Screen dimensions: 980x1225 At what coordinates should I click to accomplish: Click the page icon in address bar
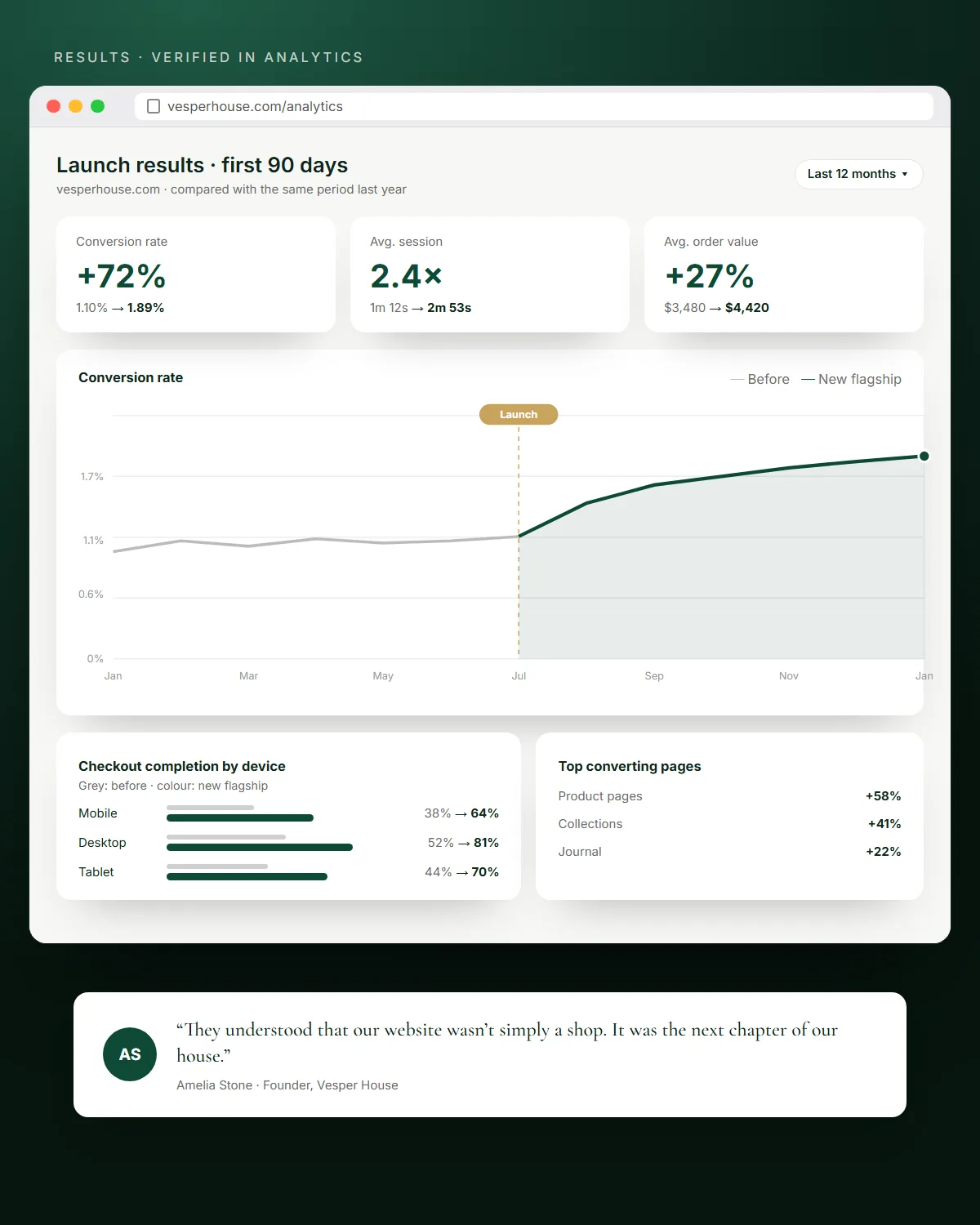coord(153,106)
